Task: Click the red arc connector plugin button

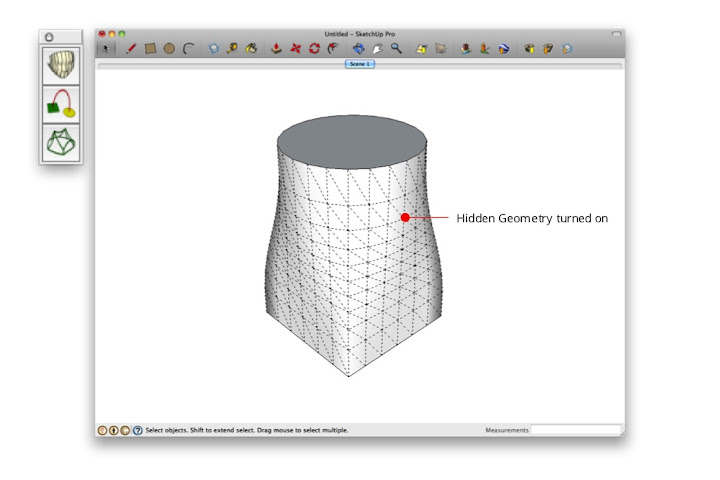Action: tap(60, 104)
